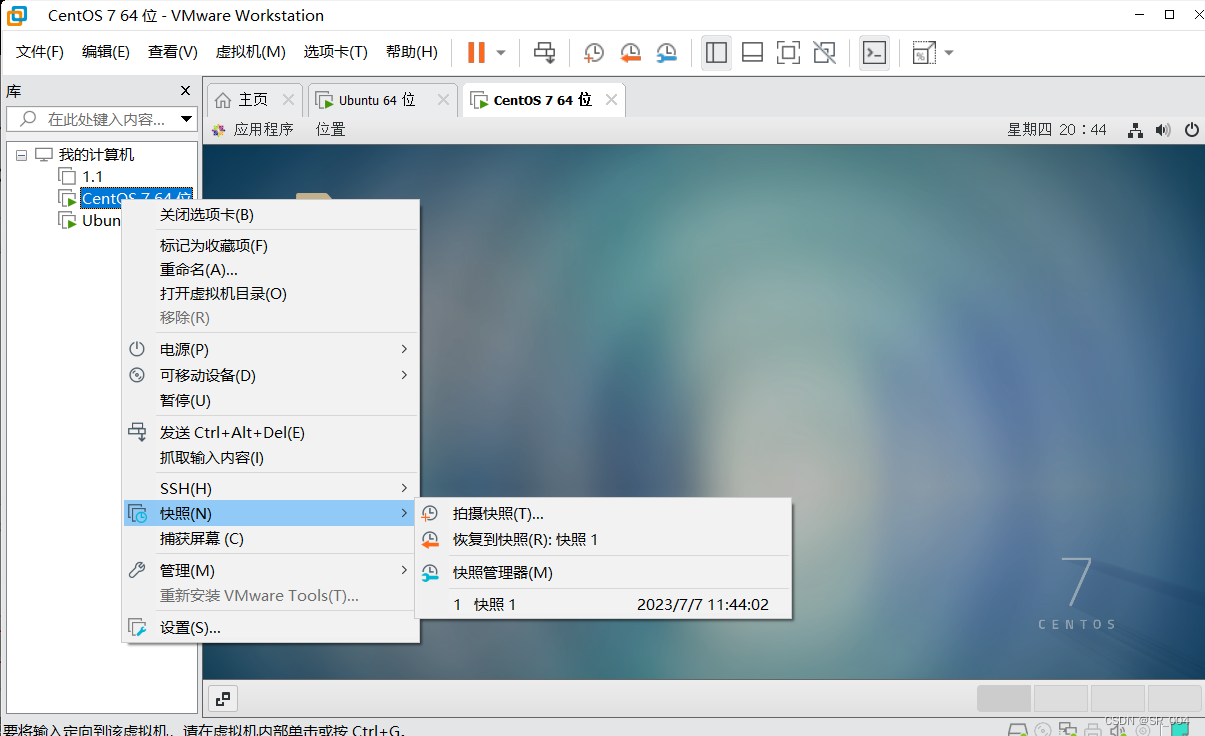The width and height of the screenshot is (1205, 736).
Task: Toggle the thumbnail bar toolbar button
Action: coord(753,52)
